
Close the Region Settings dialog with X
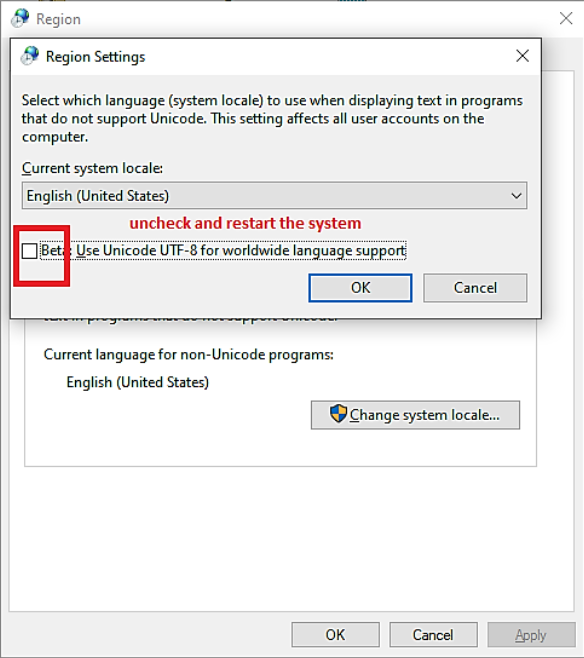(522, 56)
